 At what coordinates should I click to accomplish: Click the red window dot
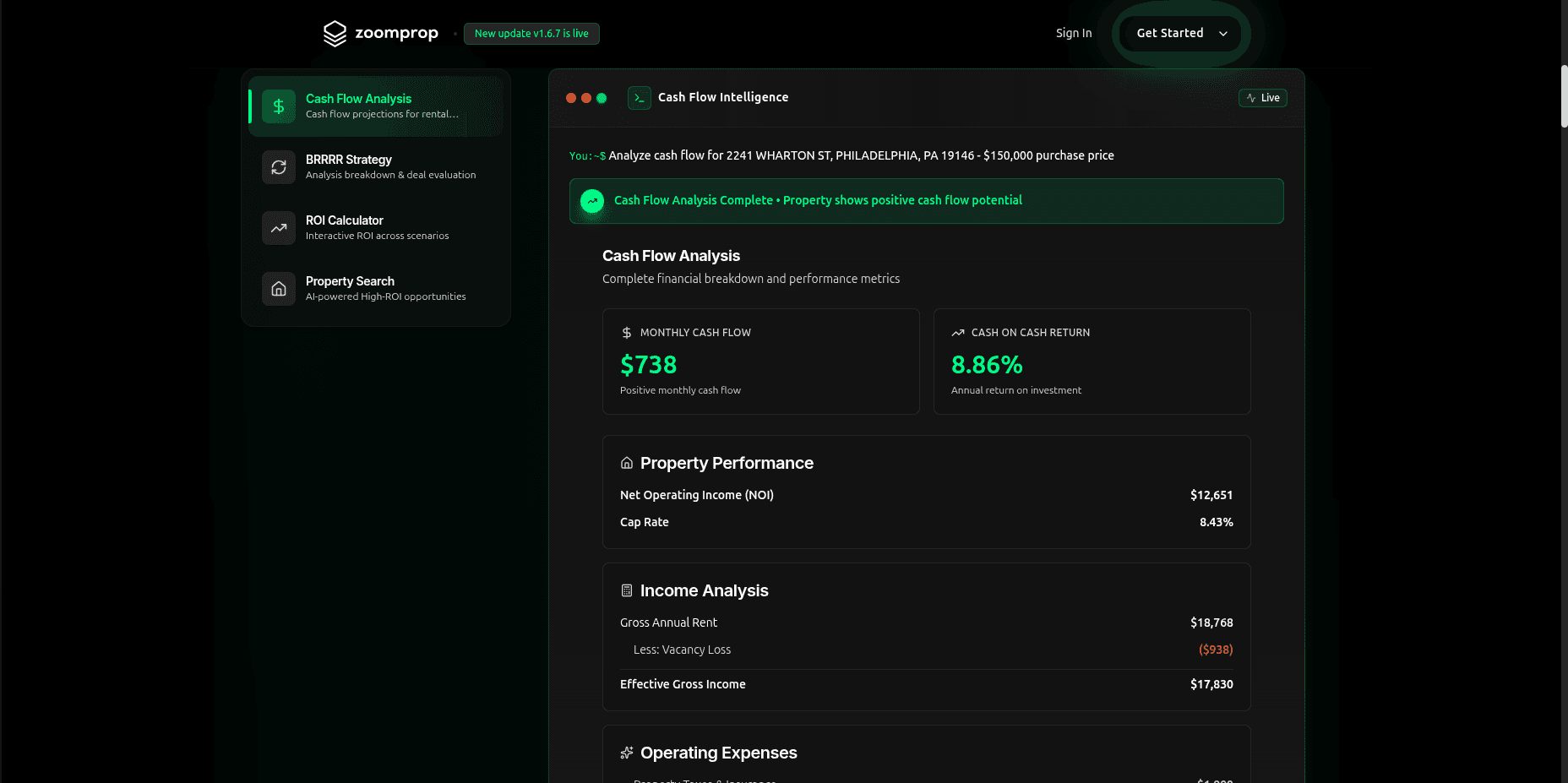pyautogui.click(x=571, y=98)
